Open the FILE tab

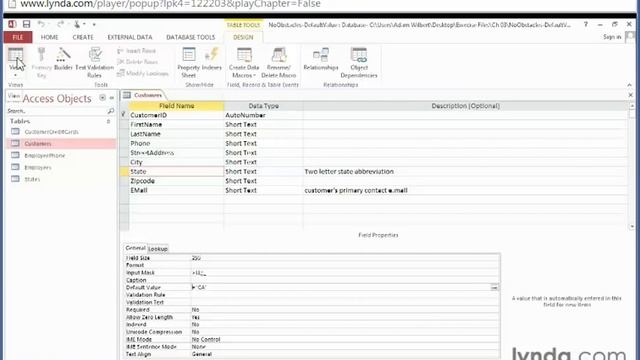click(x=18, y=37)
